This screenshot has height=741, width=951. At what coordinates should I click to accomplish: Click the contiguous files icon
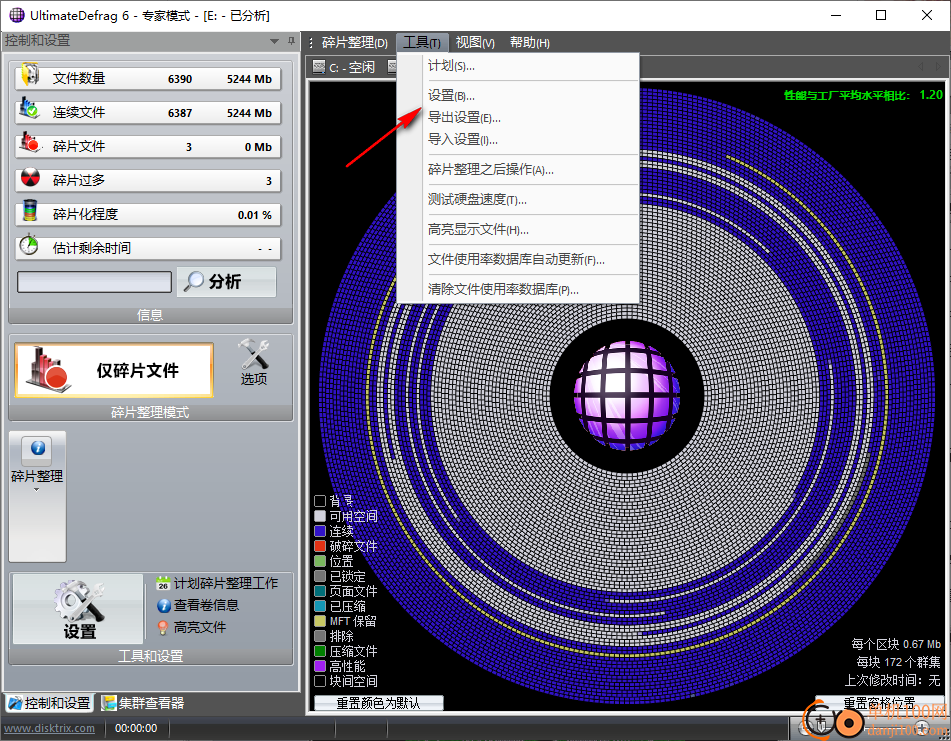[x=29, y=109]
